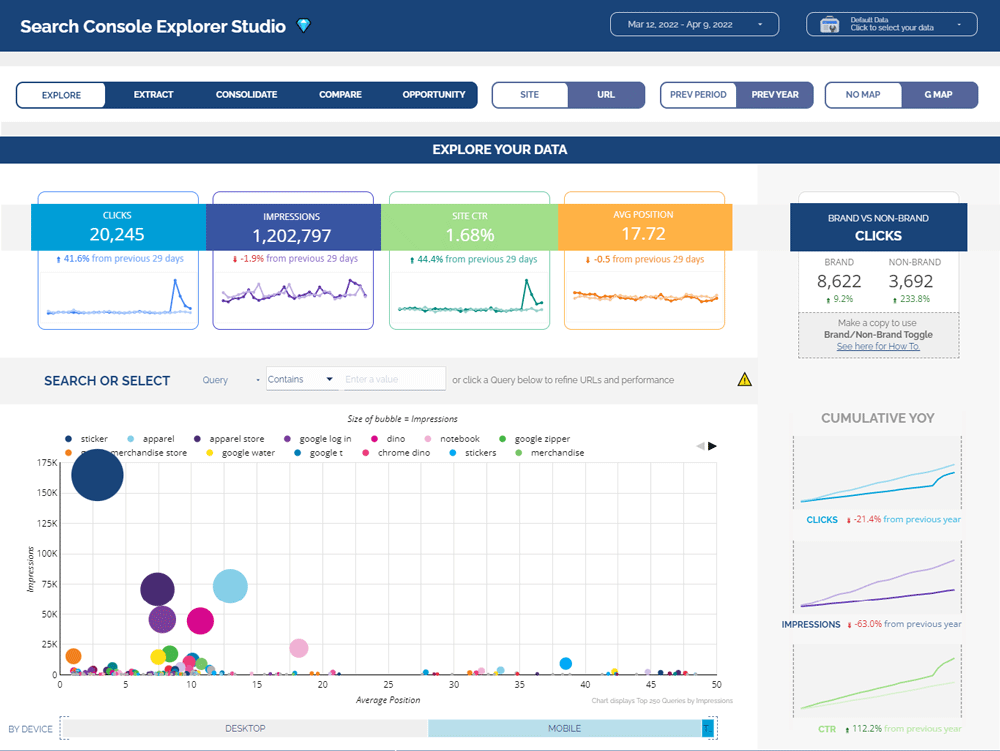Open the COMPARE tab
The image size is (1000, 751).
pos(340,94)
